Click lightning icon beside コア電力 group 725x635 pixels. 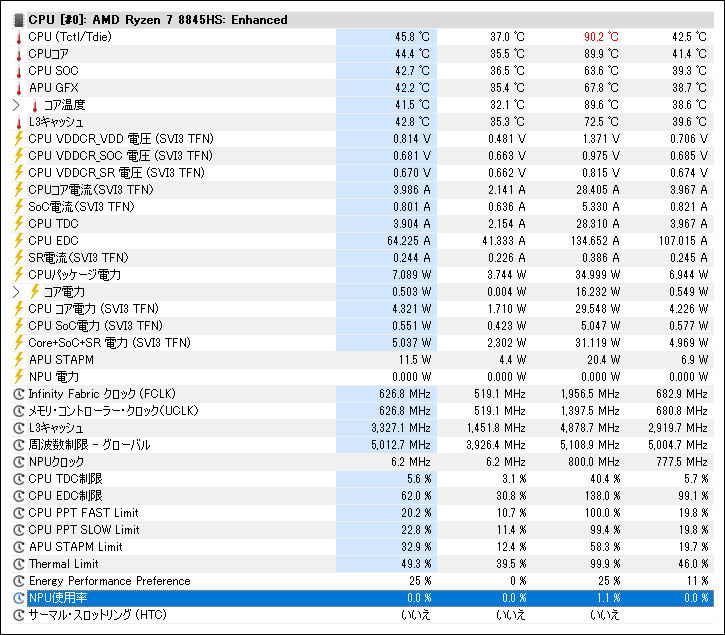[x=35, y=292]
